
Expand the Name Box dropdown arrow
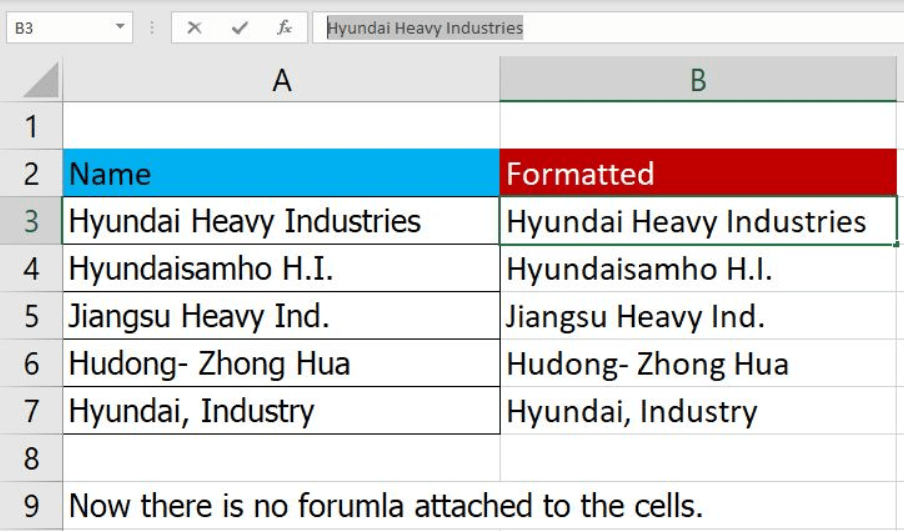tap(121, 28)
